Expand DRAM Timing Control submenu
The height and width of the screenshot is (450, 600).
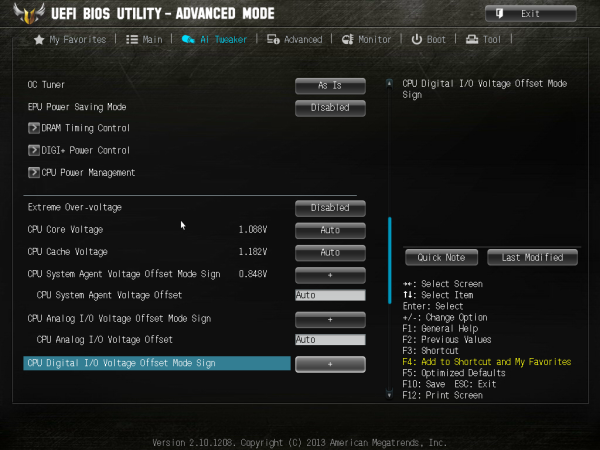[x=79, y=128]
